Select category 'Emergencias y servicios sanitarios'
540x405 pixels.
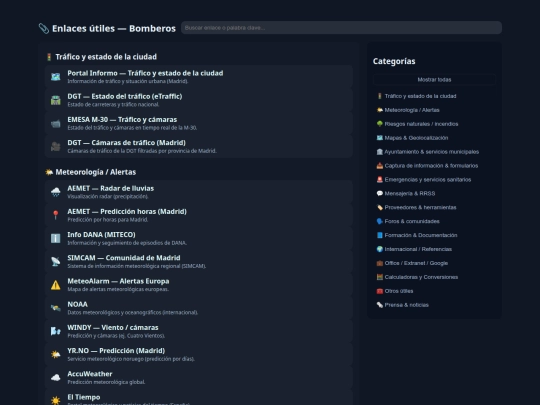pyautogui.click(x=434, y=179)
